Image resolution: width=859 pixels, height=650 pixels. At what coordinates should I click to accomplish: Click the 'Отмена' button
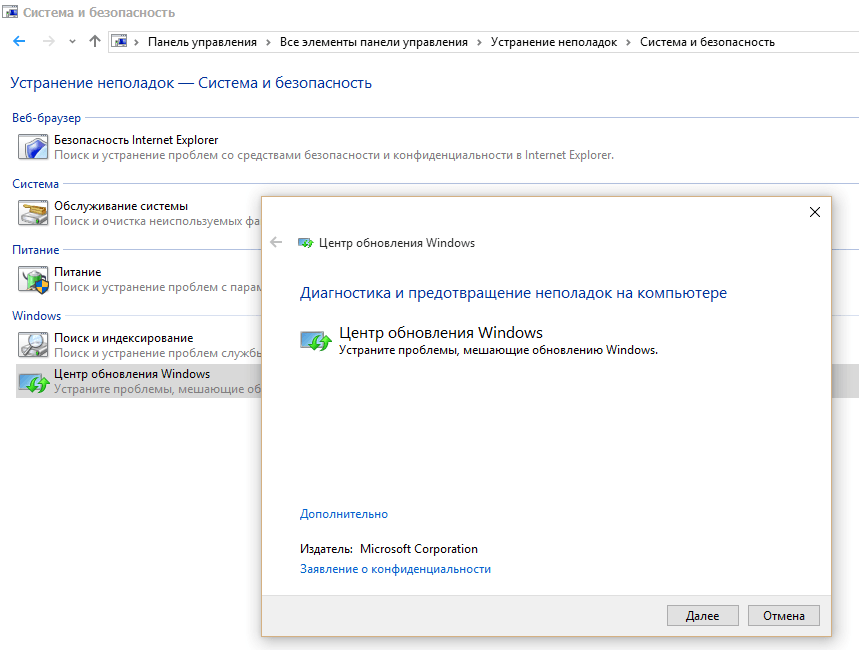pos(783,615)
